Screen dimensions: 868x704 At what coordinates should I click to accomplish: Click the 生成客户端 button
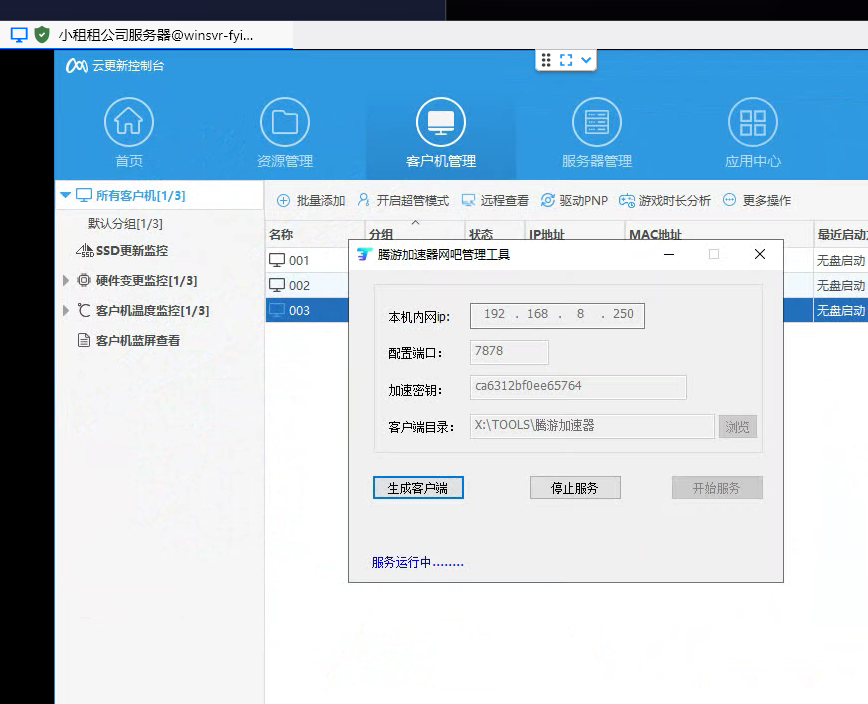coord(418,488)
